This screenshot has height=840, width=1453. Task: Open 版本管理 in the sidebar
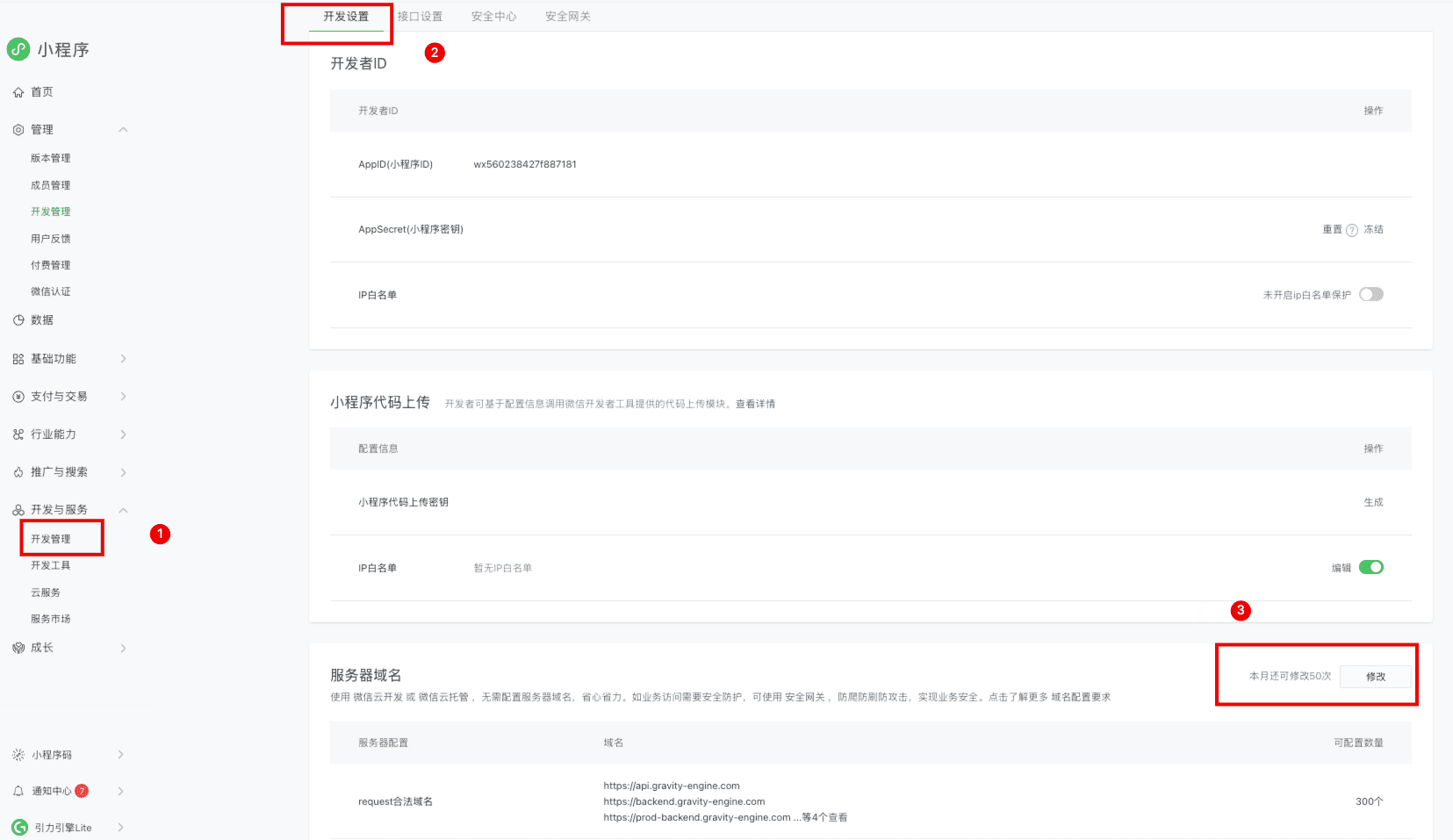50,159
